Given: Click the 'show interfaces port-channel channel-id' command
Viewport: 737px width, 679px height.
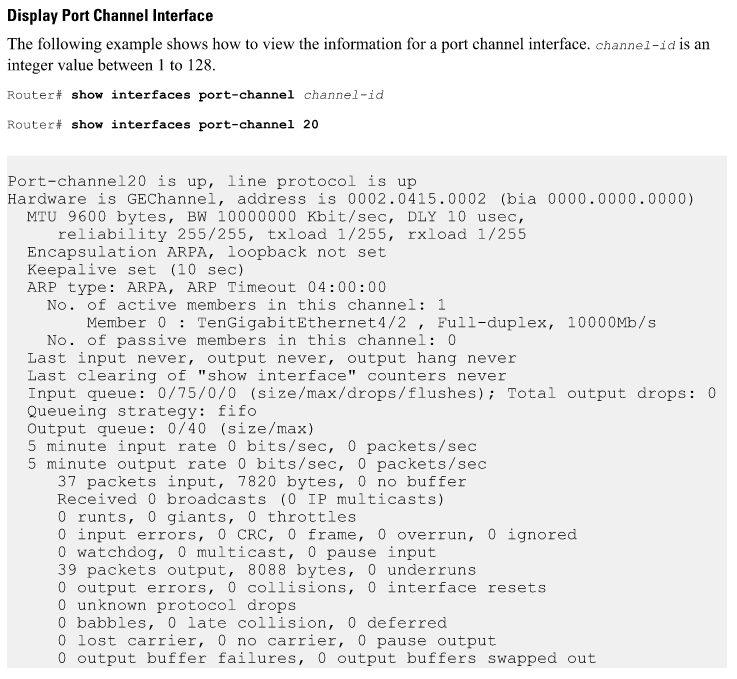Looking at the screenshot, I should pos(227,95).
